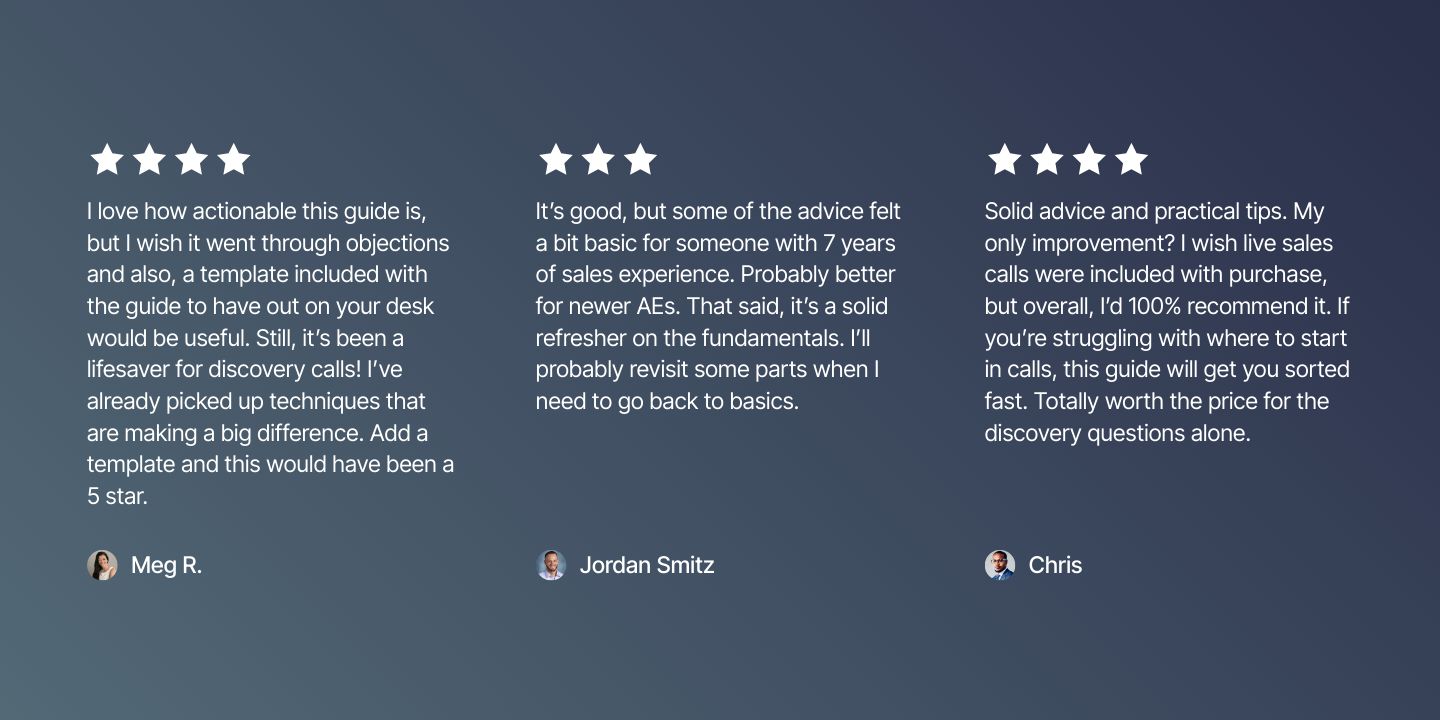Click Chris's profile picture
1440x720 pixels.
[x=1000, y=565]
